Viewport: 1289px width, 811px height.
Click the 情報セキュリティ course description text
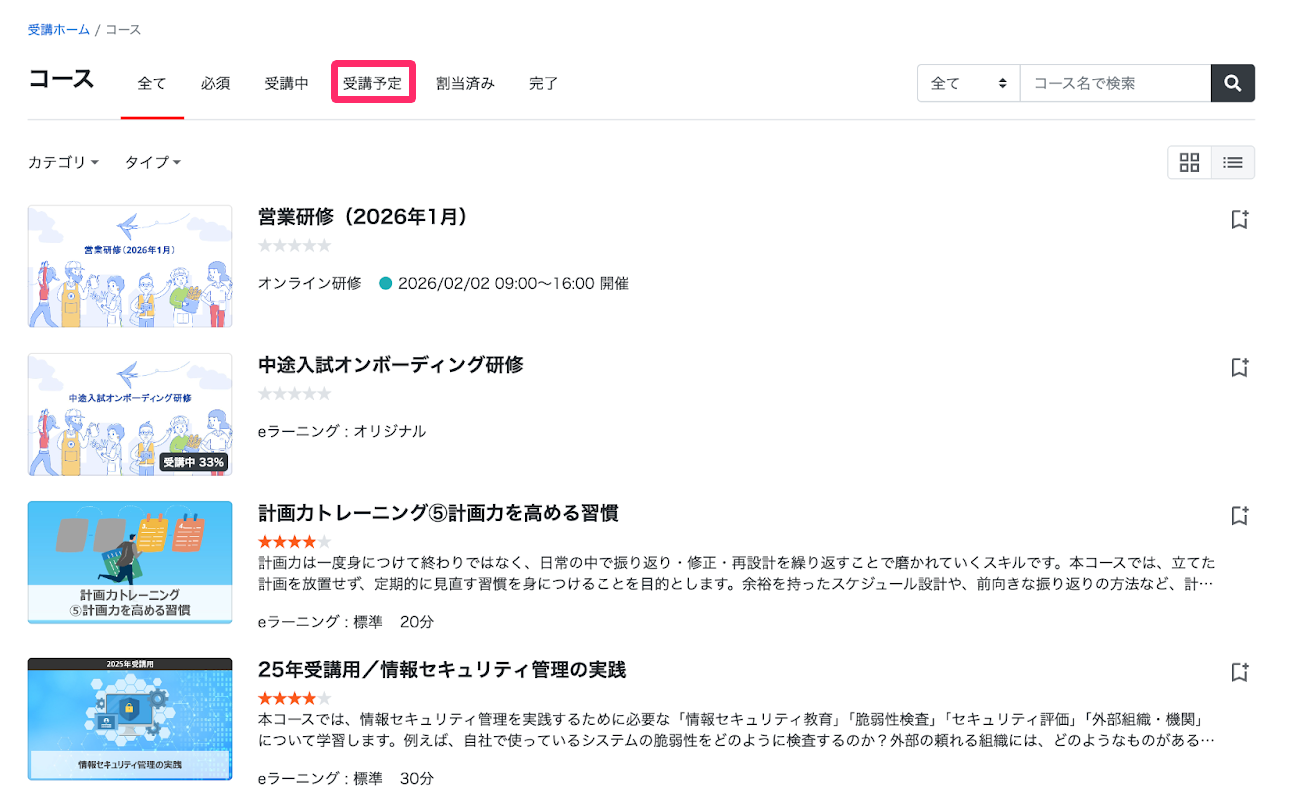click(x=737, y=730)
